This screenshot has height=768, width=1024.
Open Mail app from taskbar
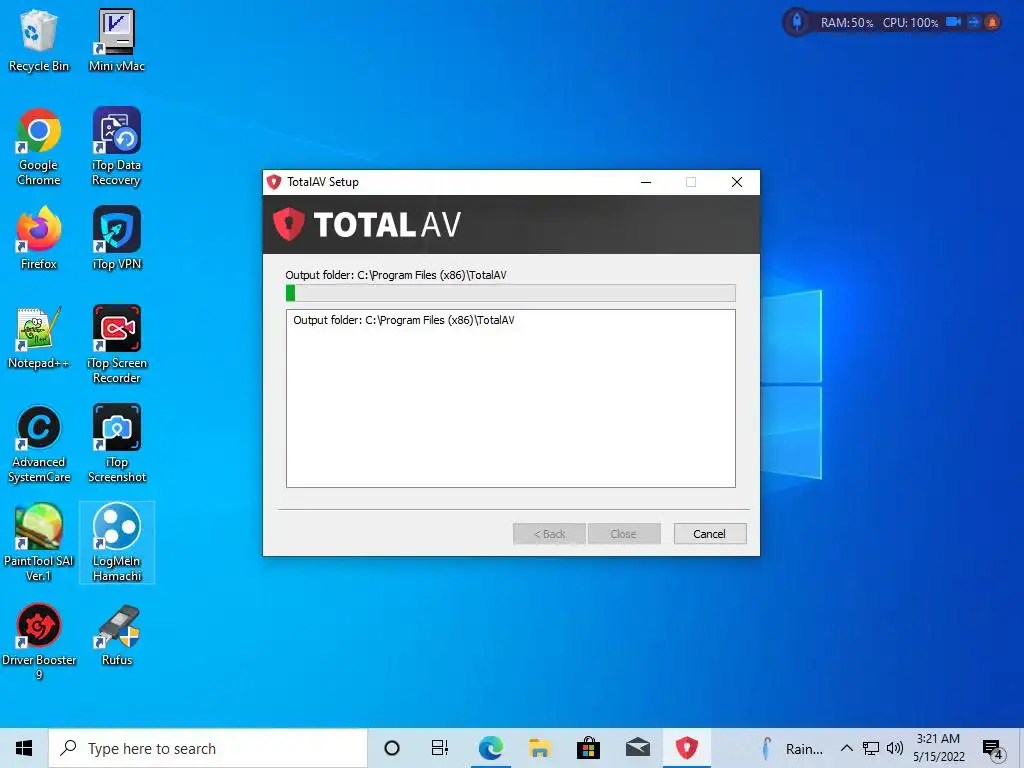(637, 748)
